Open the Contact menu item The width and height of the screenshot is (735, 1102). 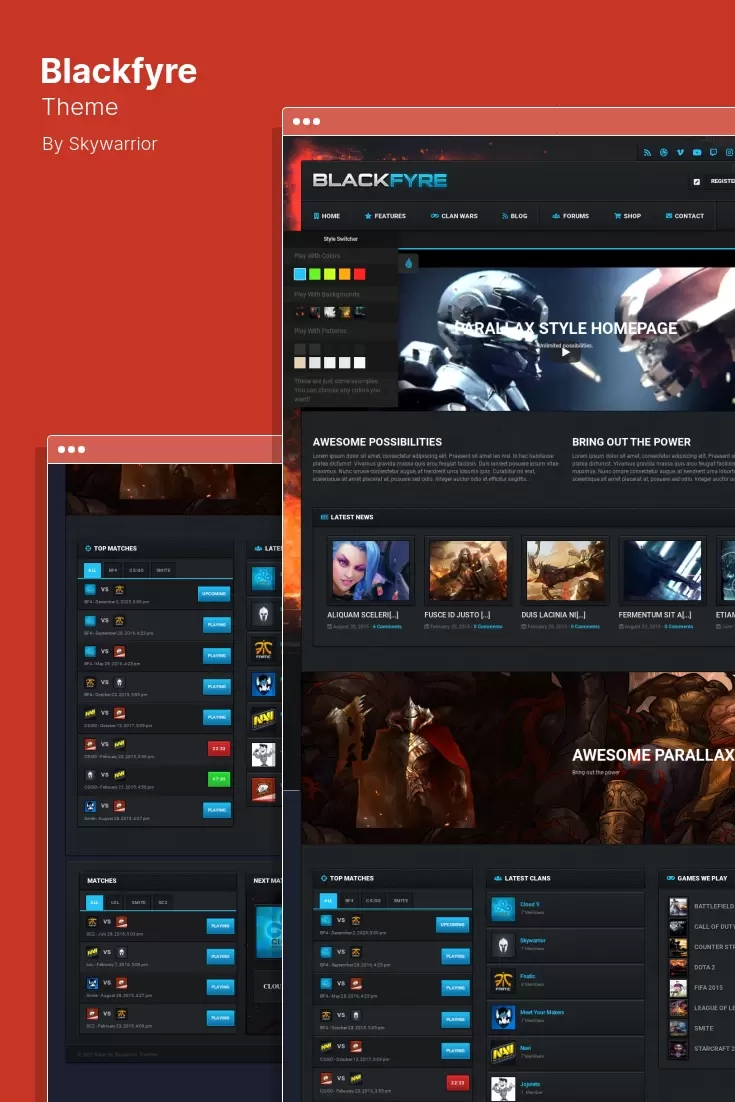[684, 216]
